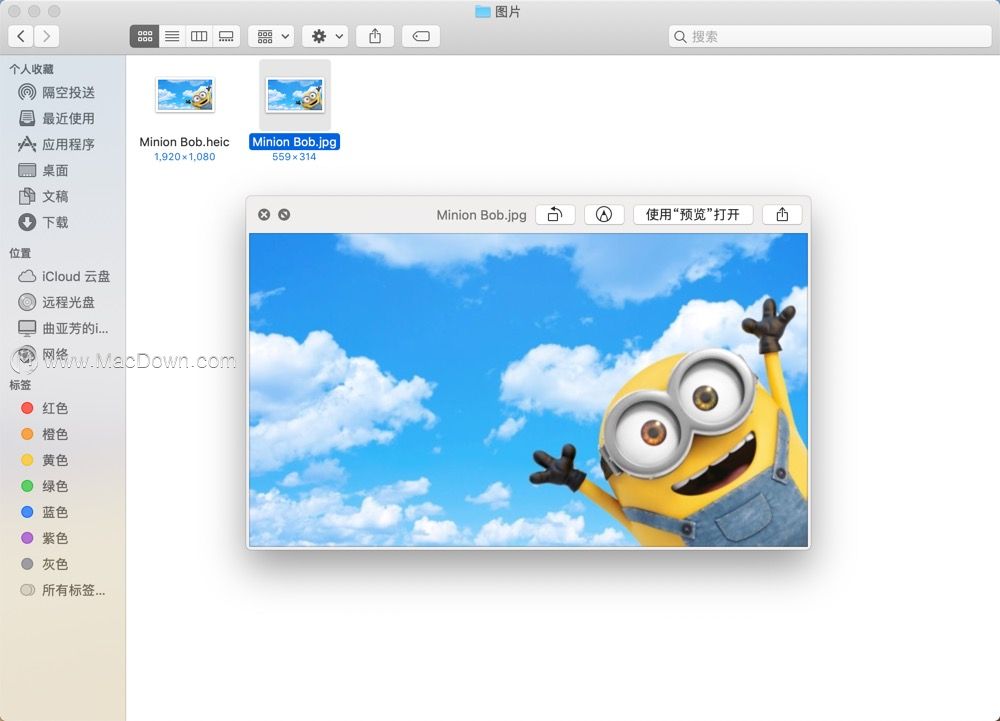The width and height of the screenshot is (1000, 721).
Task: Select the 紫色 purple tag
Action: click(x=62, y=538)
